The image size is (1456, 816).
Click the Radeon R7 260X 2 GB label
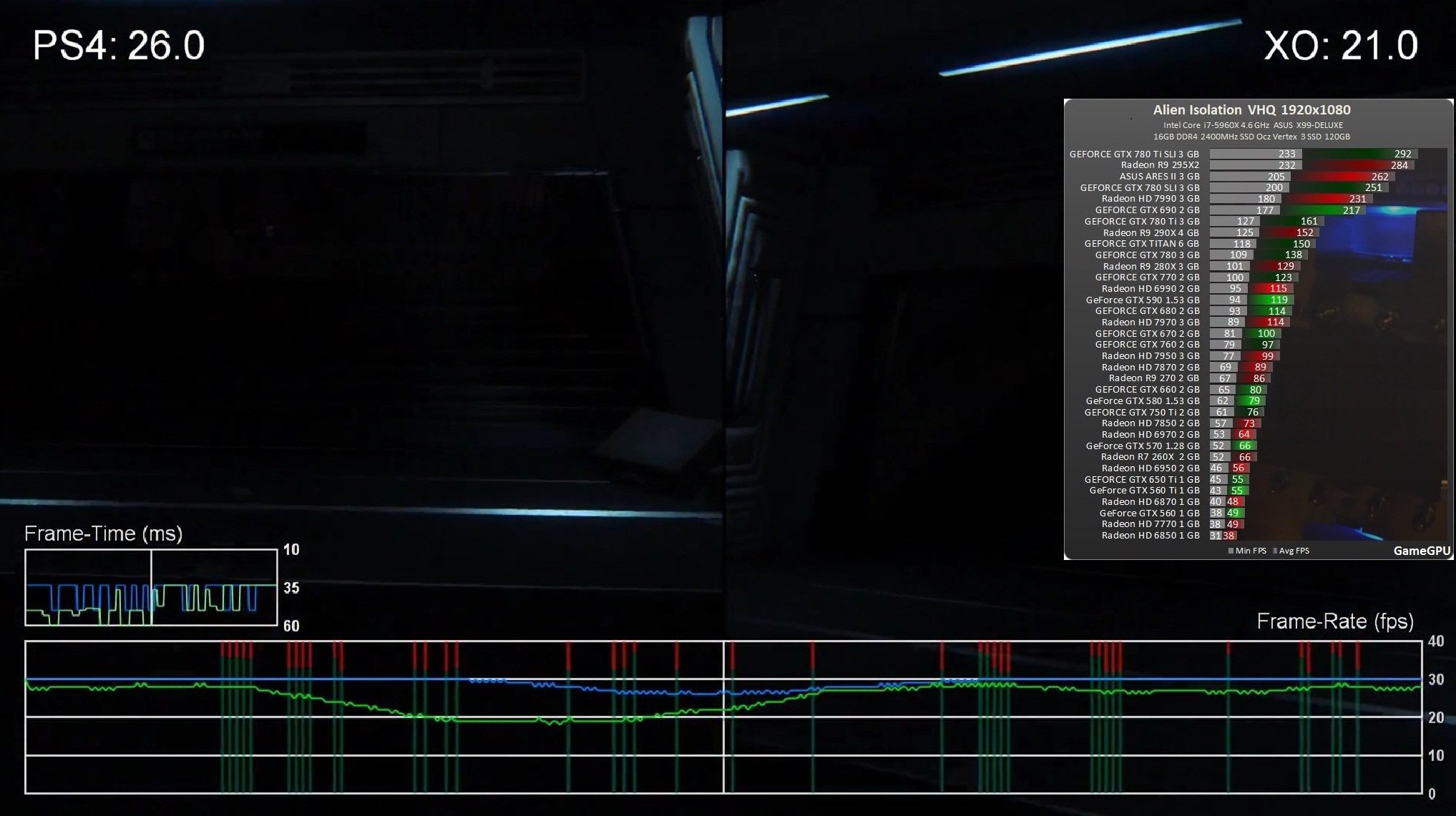[1150, 457]
